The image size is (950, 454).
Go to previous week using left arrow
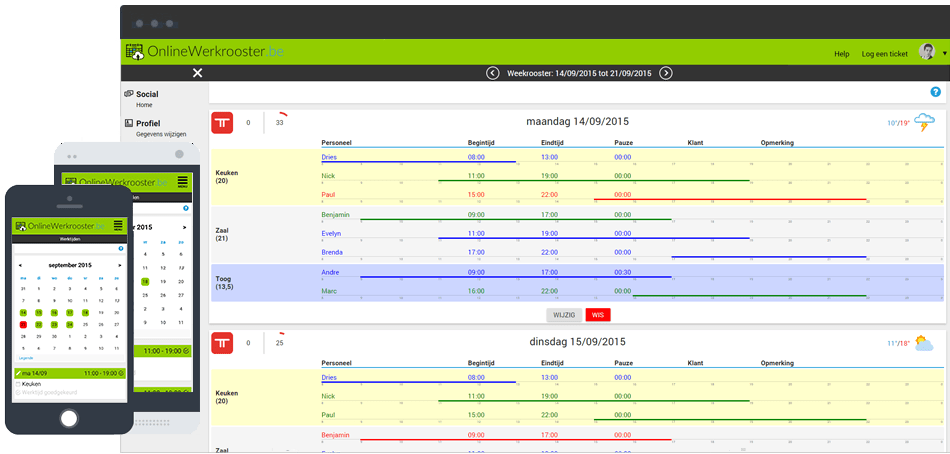(x=492, y=73)
